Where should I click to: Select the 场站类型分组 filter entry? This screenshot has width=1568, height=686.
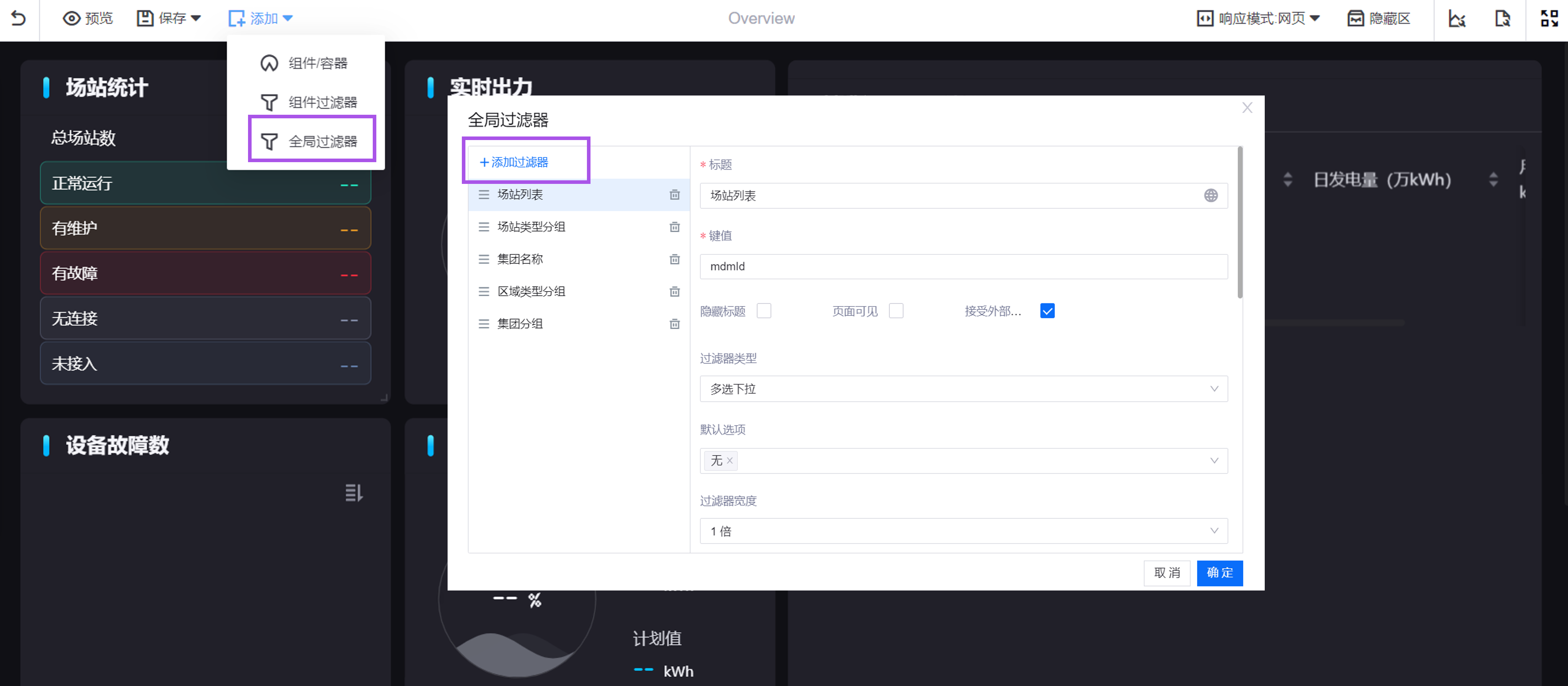tap(530, 226)
